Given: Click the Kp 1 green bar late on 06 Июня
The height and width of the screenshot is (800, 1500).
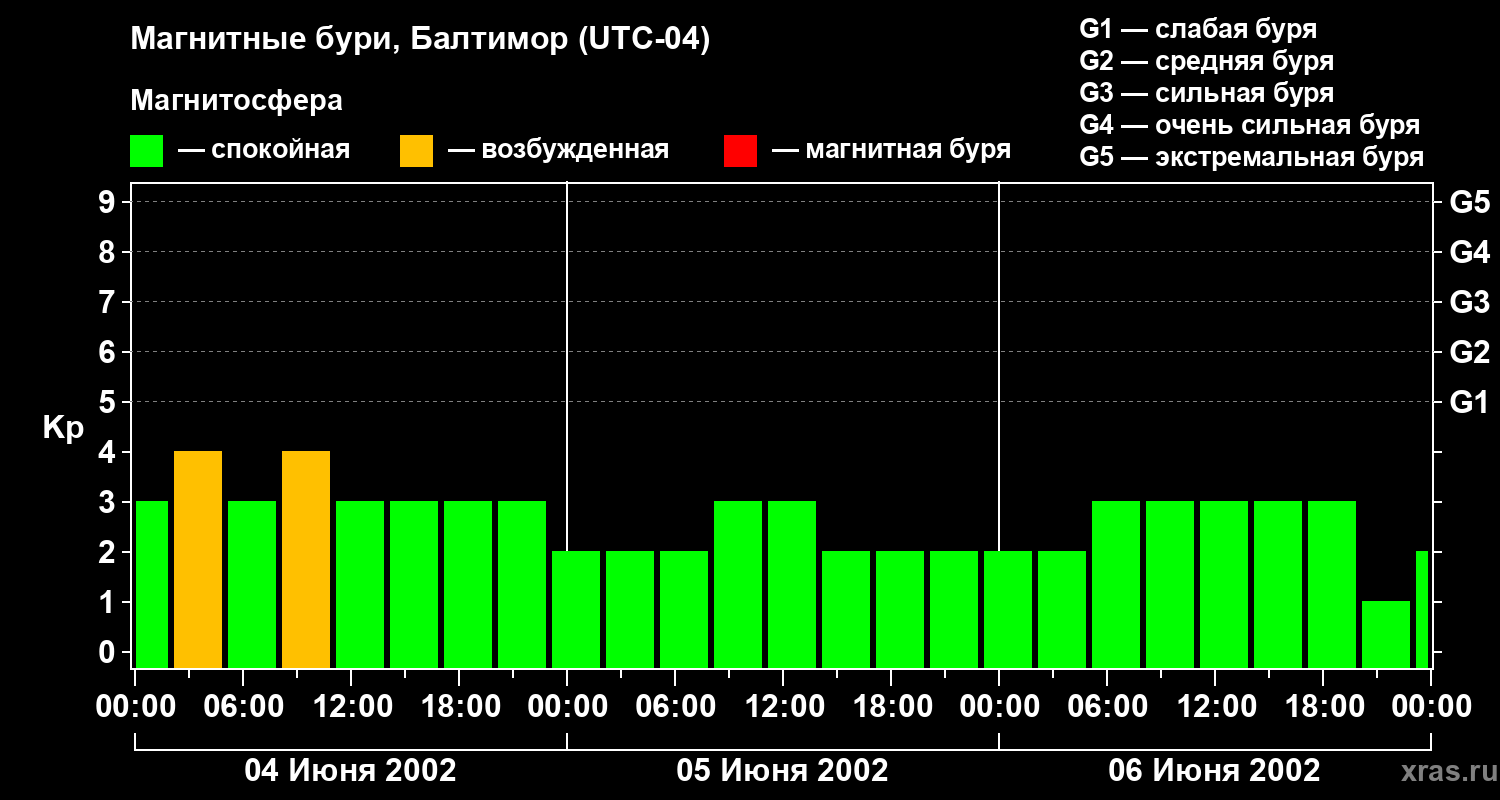Looking at the screenshot, I should pos(1386,635).
